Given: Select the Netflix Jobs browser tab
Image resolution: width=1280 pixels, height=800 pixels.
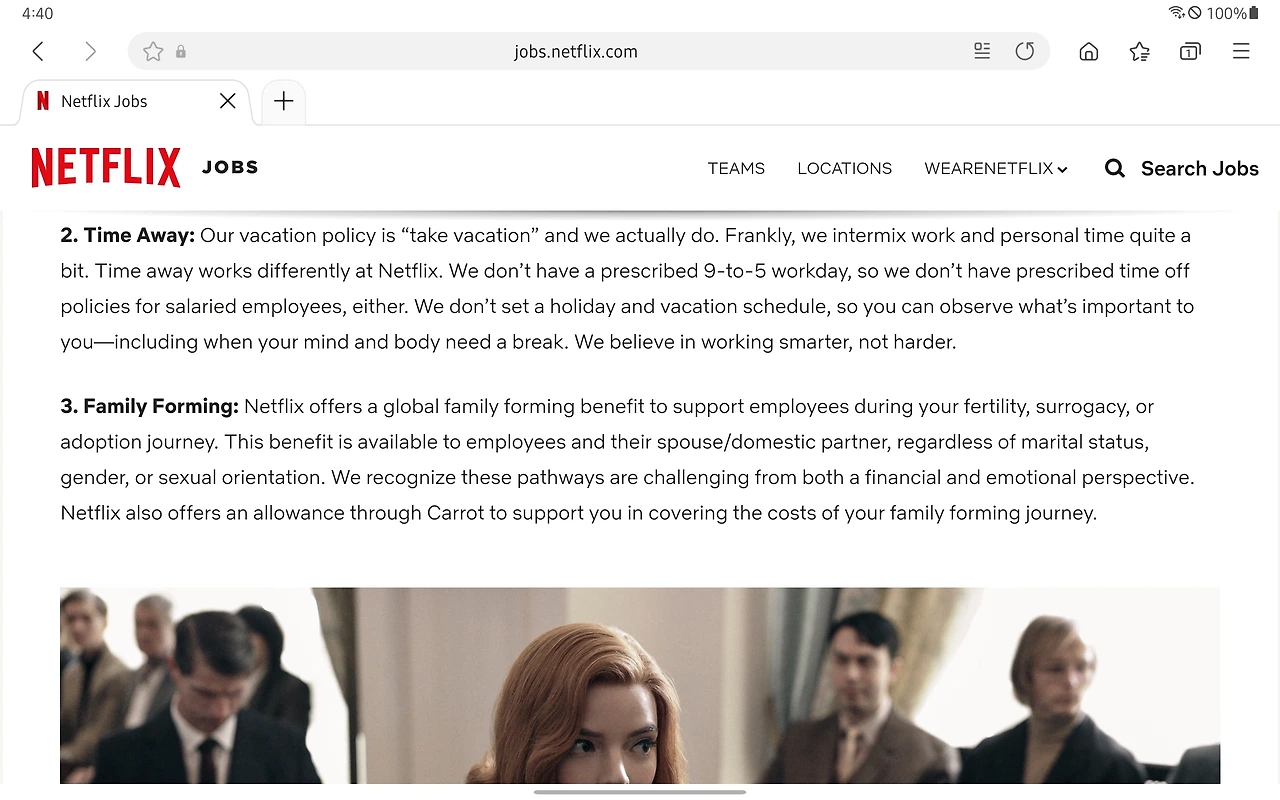Looking at the screenshot, I should tap(136, 101).
